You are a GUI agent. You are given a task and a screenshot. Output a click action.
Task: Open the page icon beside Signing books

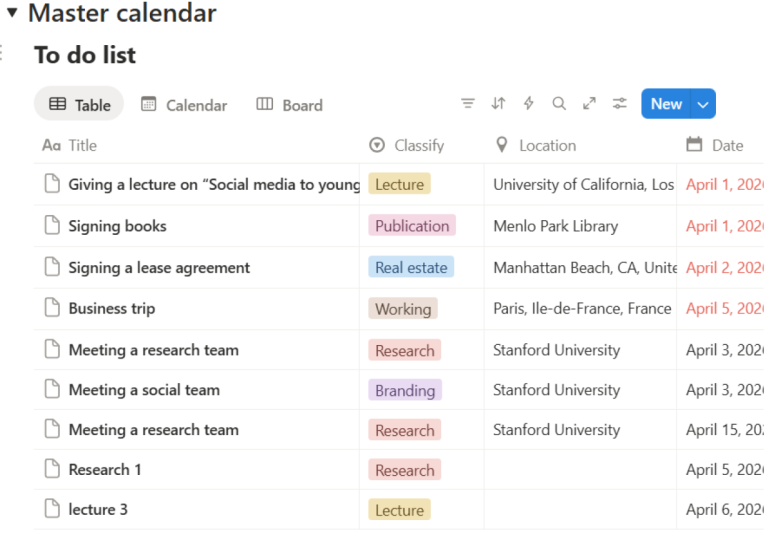coord(52,225)
